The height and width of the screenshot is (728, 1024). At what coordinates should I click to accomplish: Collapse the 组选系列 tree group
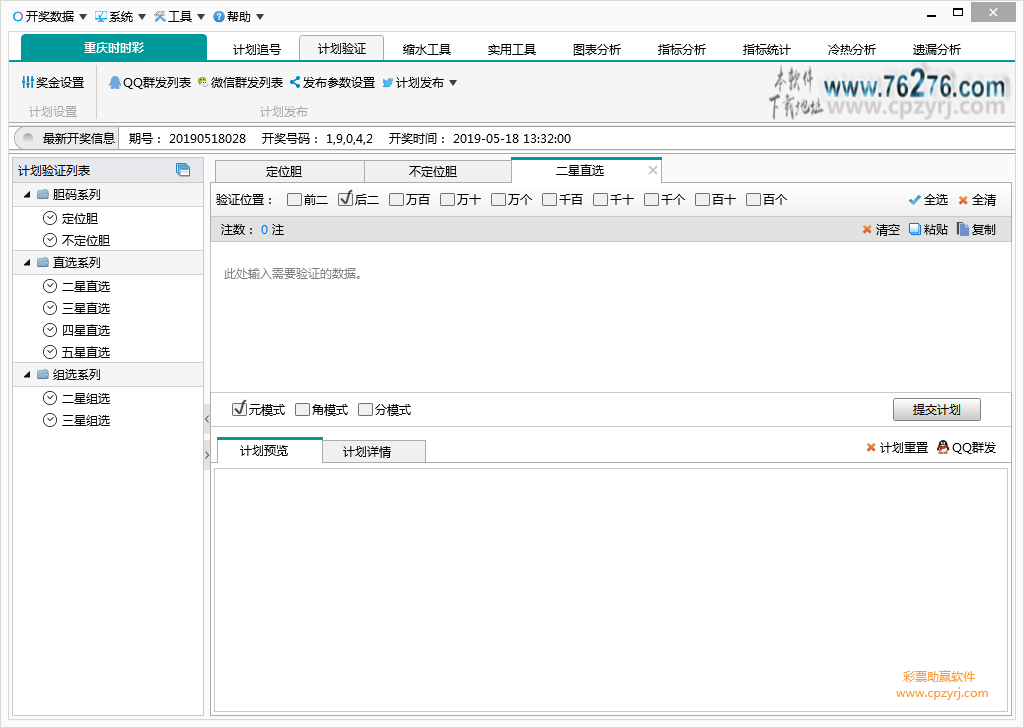[x=27, y=375]
